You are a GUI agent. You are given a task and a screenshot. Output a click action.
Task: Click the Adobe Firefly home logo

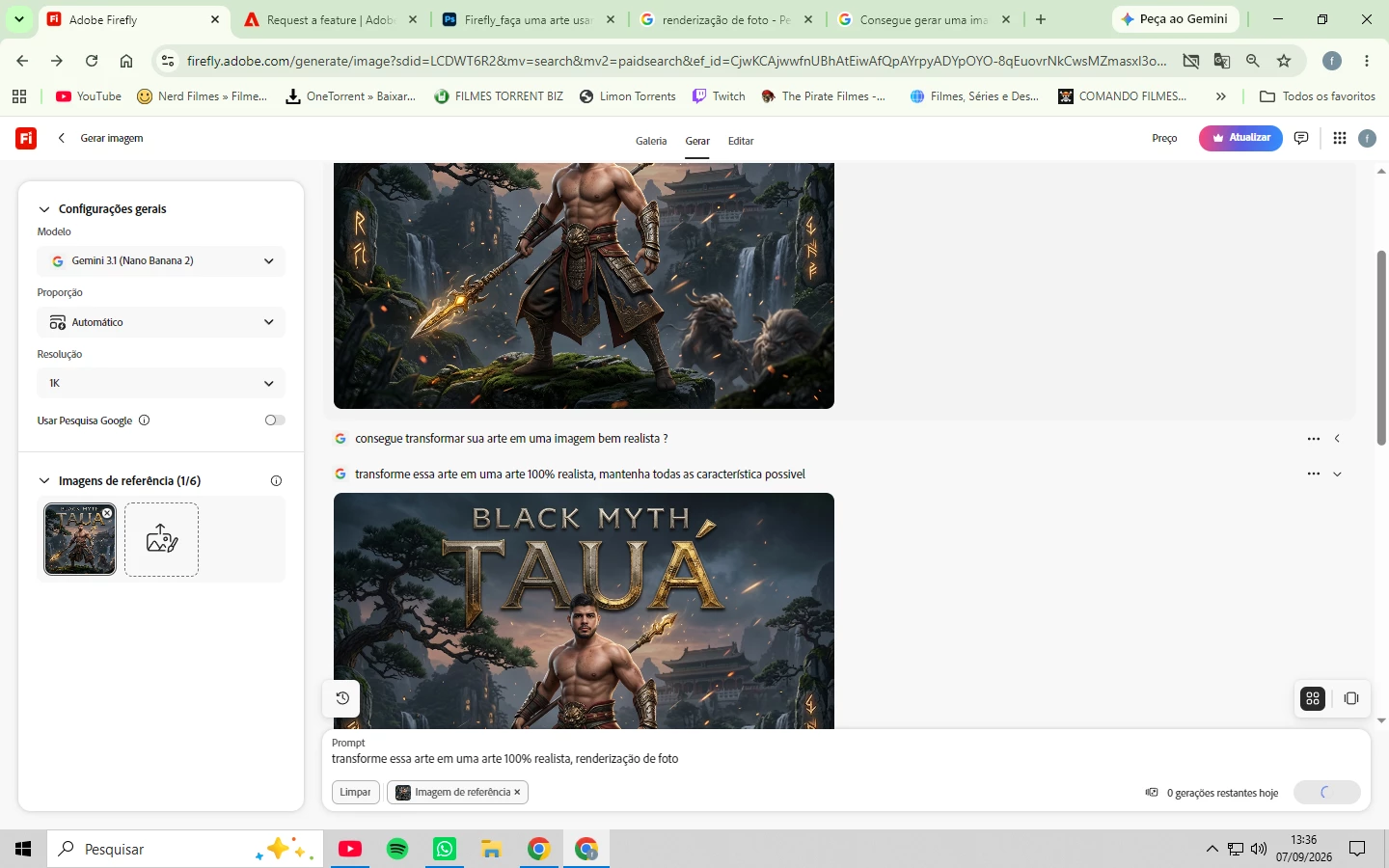click(x=26, y=138)
